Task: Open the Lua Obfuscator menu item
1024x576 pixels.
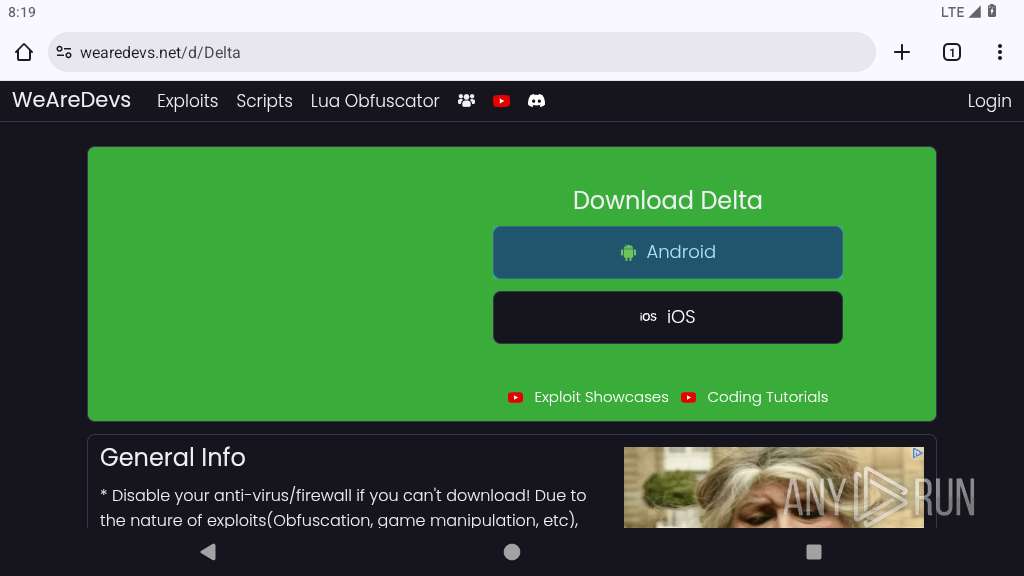Action: tap(375, 101)
